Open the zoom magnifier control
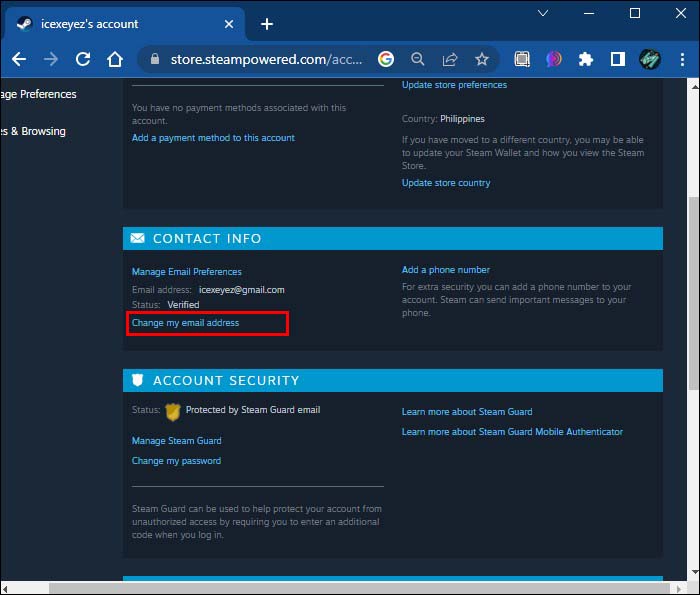 418,59
